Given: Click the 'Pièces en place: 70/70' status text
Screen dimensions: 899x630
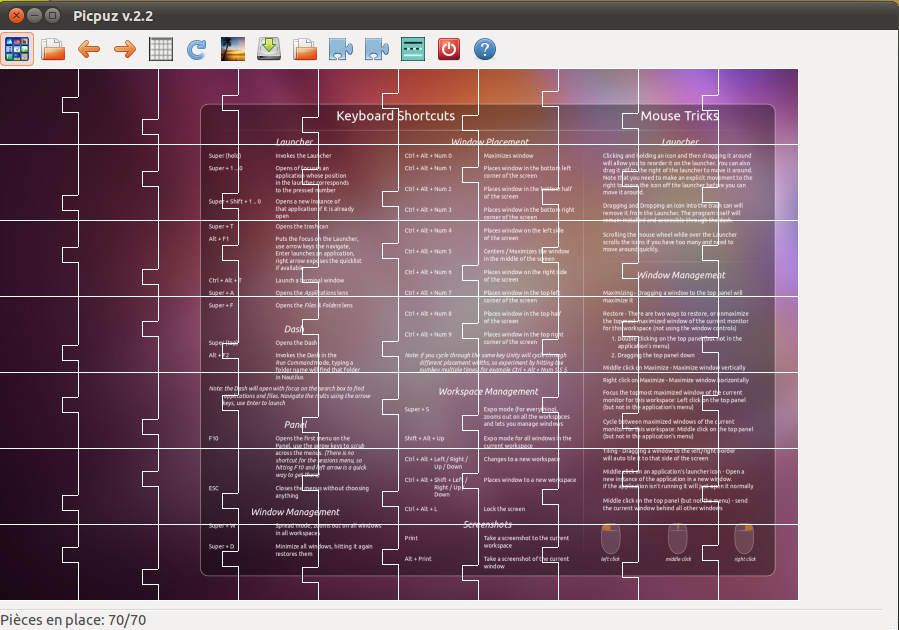Looking at the screenshot, I should point(73,620).
